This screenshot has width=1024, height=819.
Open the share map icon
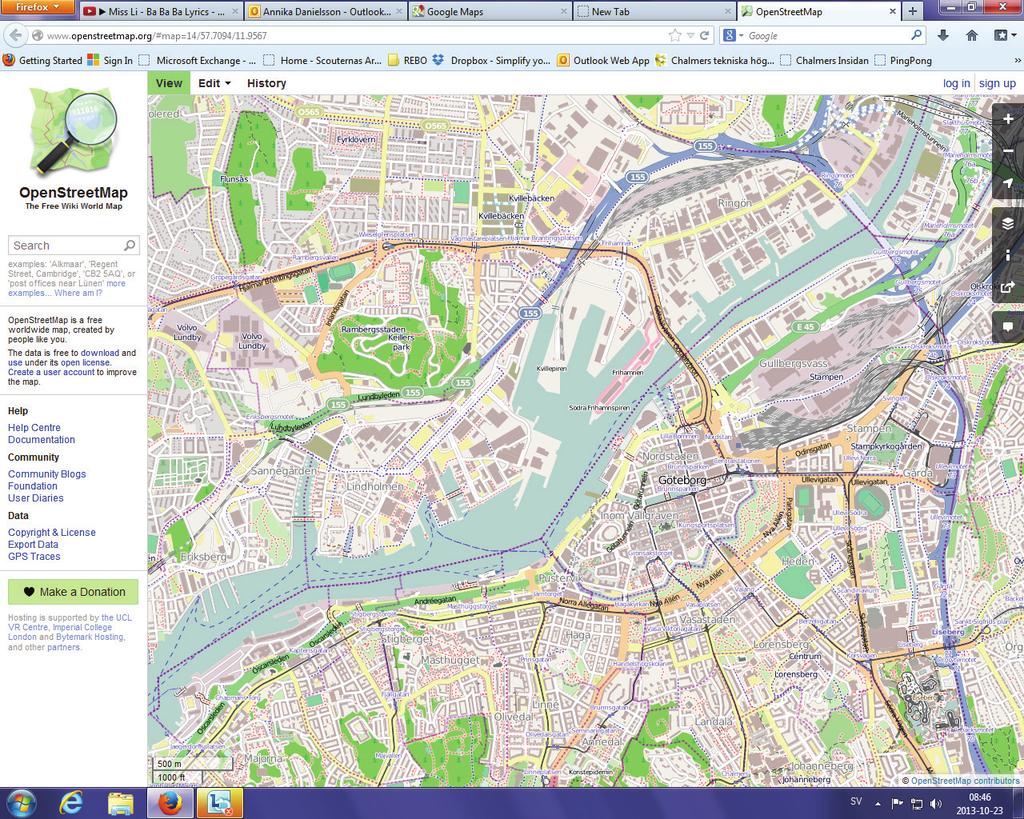[x=1008, y=287]
